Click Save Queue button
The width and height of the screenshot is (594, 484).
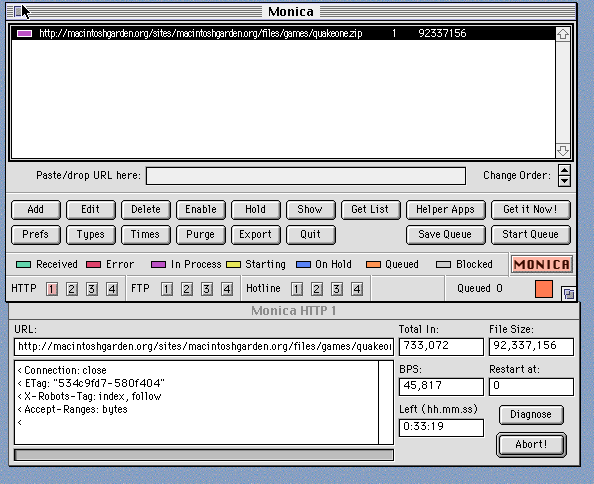pyautogui.click(x=446, y=235)
